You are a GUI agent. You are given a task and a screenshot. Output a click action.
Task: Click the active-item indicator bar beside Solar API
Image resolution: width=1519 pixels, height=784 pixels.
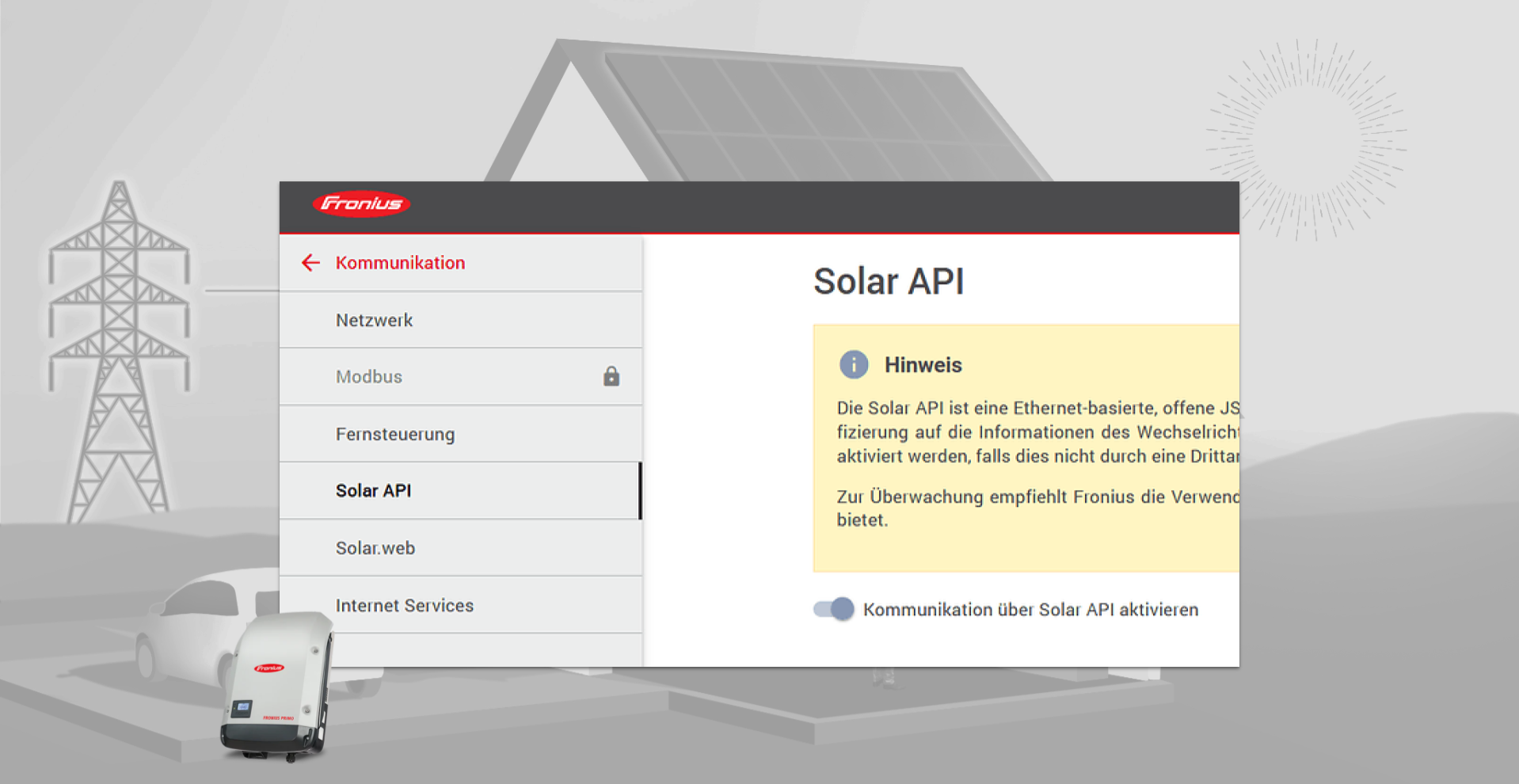coord(640,490)
